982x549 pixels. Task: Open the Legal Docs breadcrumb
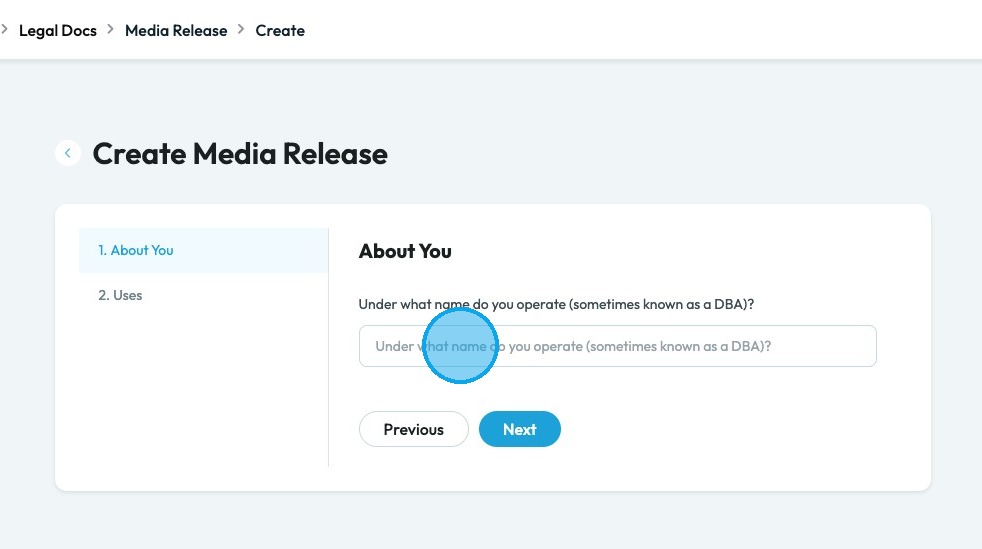[58, 30]
